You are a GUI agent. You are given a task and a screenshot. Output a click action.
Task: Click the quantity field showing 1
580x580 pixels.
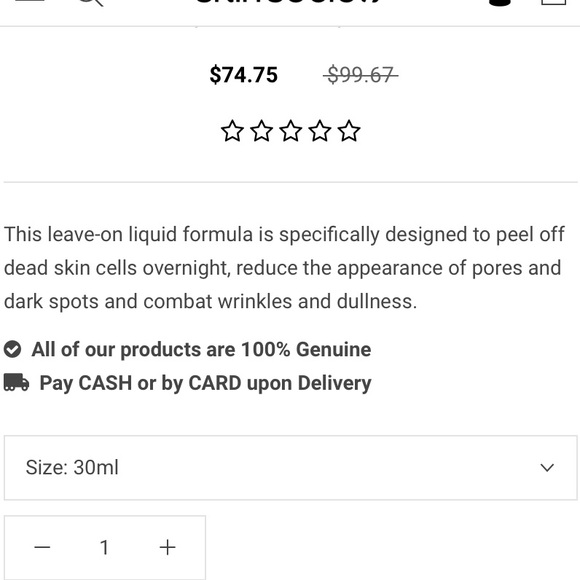pos(105,547)
